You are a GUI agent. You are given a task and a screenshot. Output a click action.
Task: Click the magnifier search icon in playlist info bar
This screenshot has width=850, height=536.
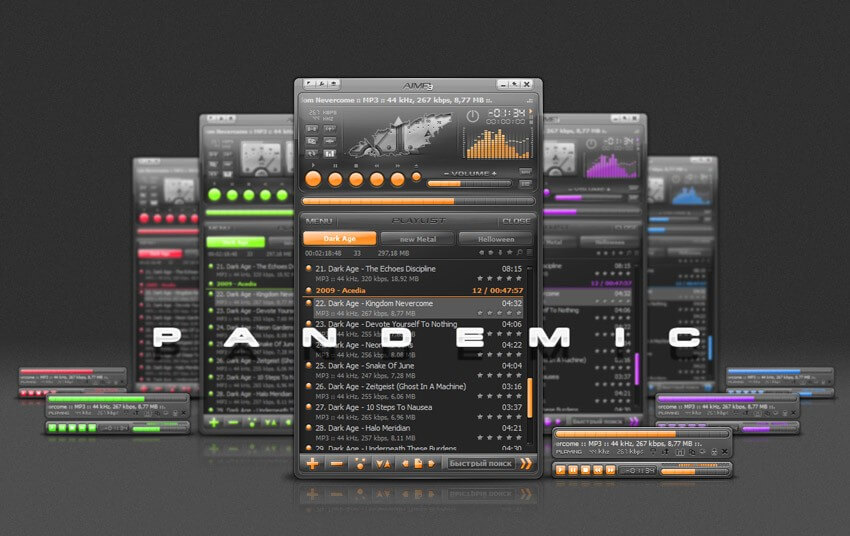tap(519, 253)
